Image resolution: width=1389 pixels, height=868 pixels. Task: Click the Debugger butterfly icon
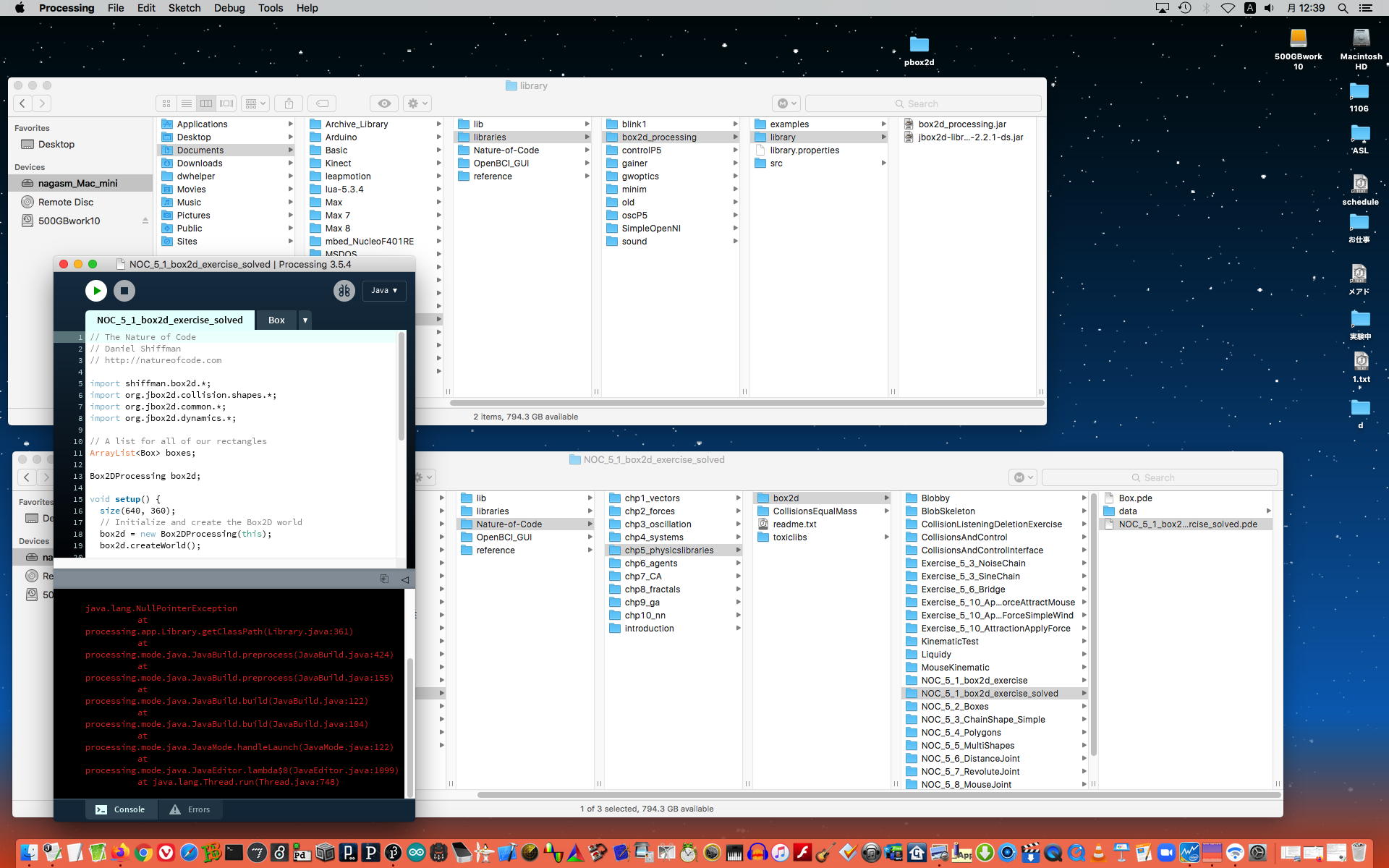[344, 291]
